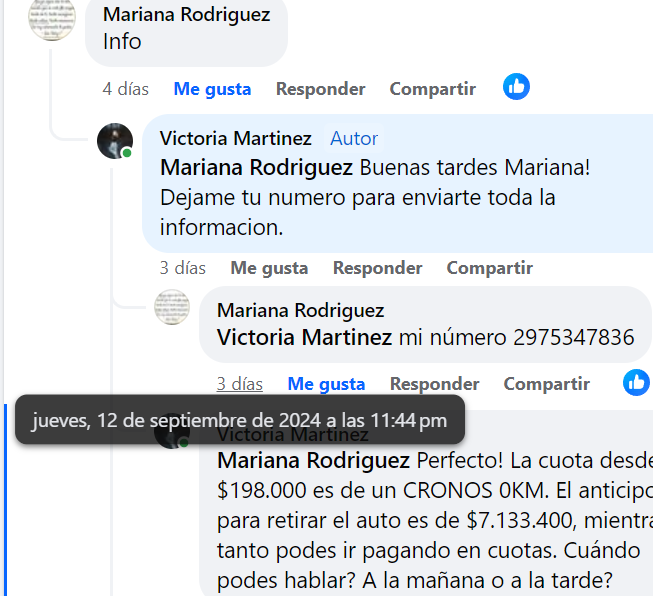The image size is (653, 596).
Task: Open Victoria Martinez author name beside Autor badge
Action: [x=236, y=138]
